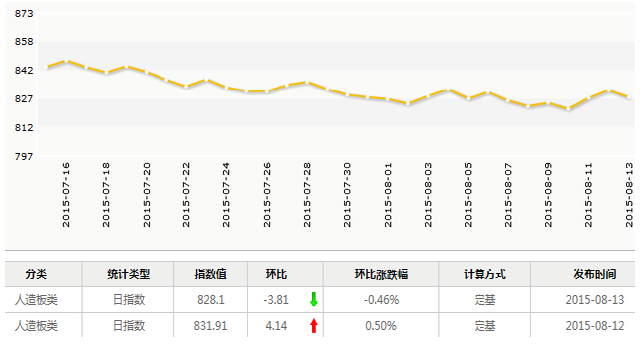Click the x-axis label 2015-07-22
Screen dimensions: 640x362
tap(186, 195)
